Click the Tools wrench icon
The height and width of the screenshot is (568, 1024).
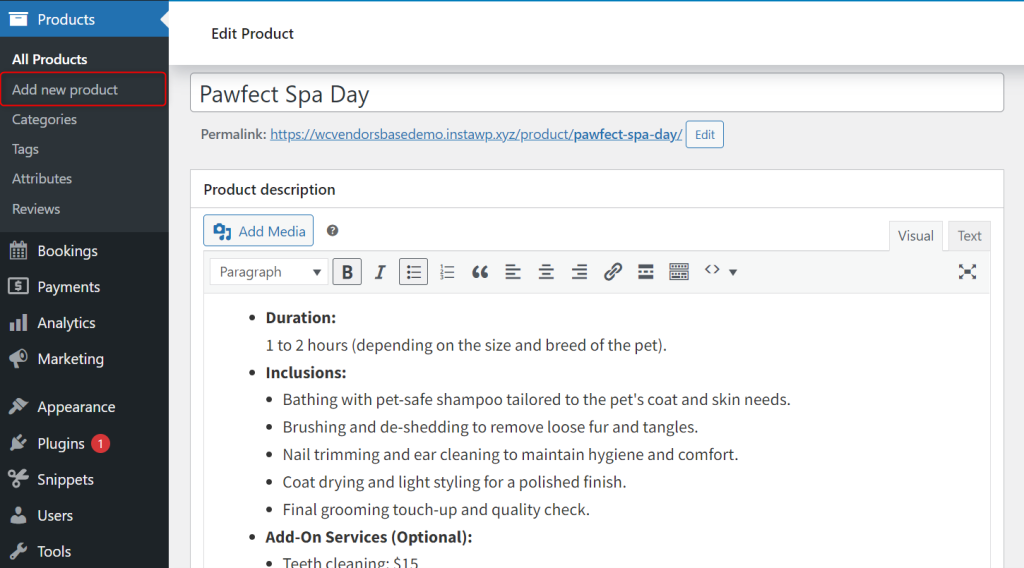pyautogui.click(x=18, y=551)
